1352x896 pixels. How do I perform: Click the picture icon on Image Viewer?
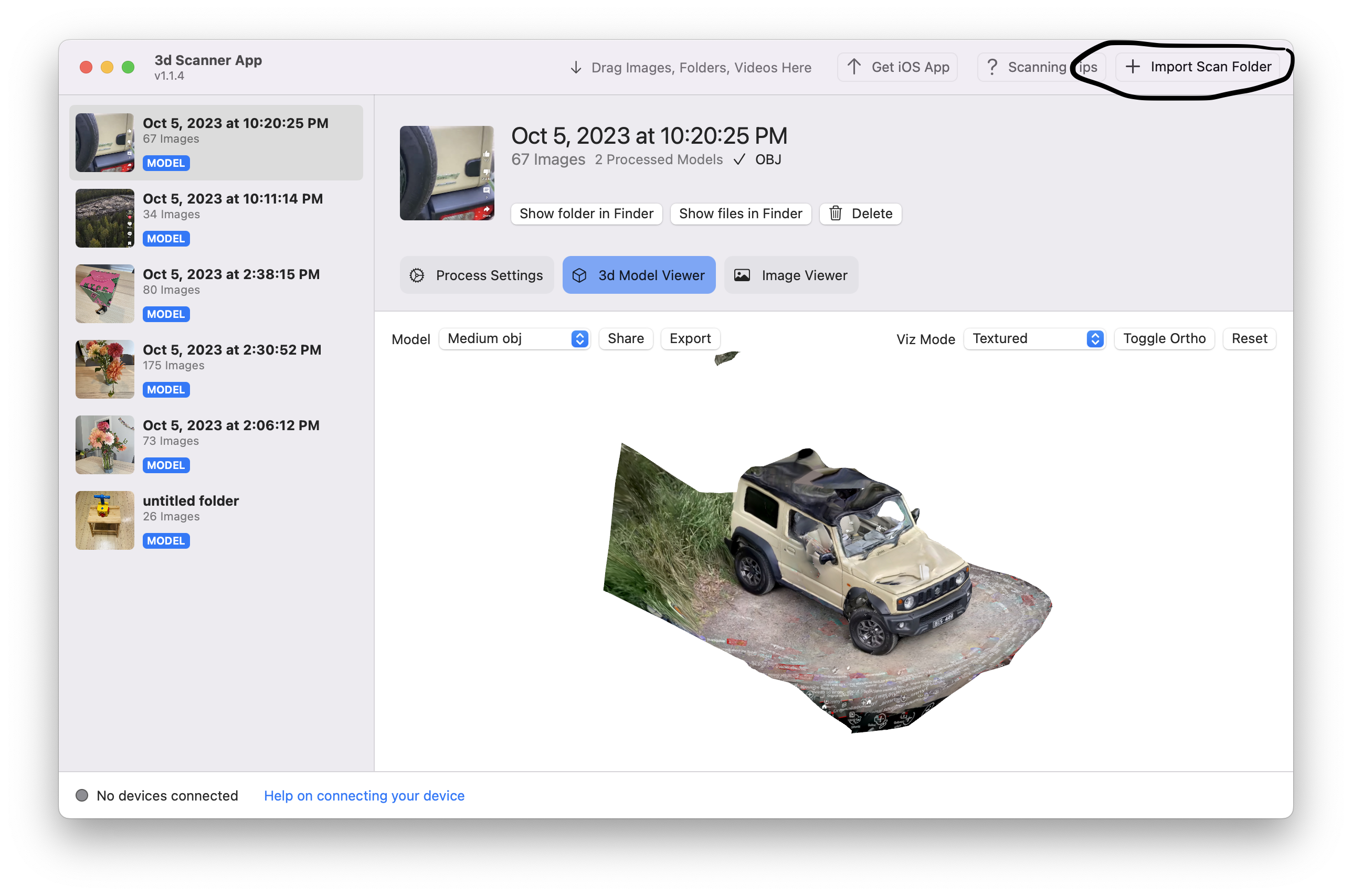point(742,275)
